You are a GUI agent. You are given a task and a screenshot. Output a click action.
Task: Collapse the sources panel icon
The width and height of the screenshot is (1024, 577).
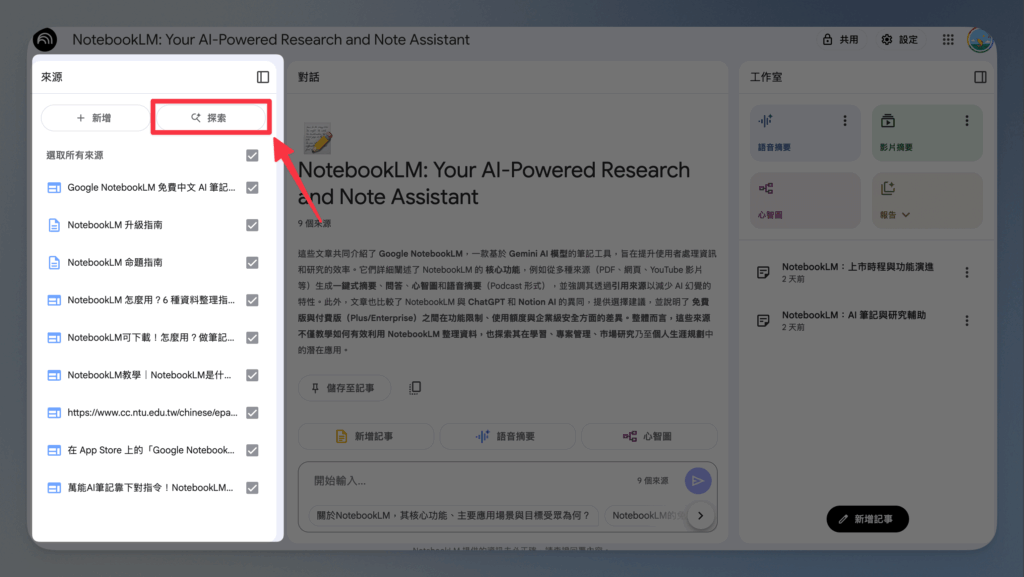(x=263, y=77)
